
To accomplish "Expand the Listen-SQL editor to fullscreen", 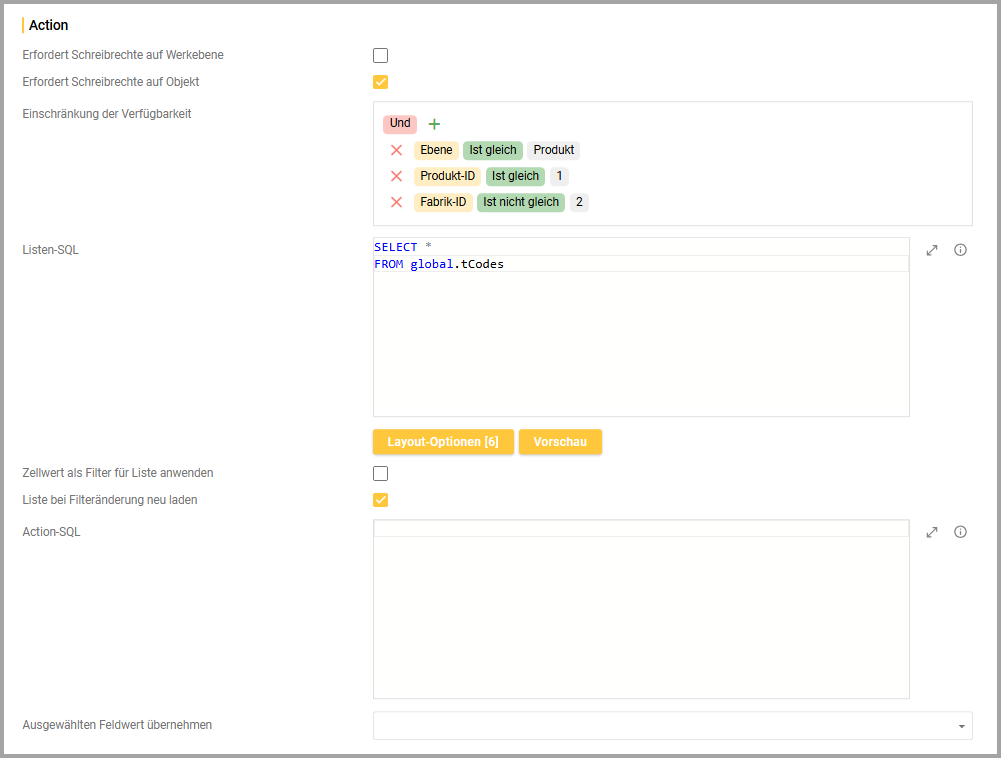I will click(x=932, y=250).
